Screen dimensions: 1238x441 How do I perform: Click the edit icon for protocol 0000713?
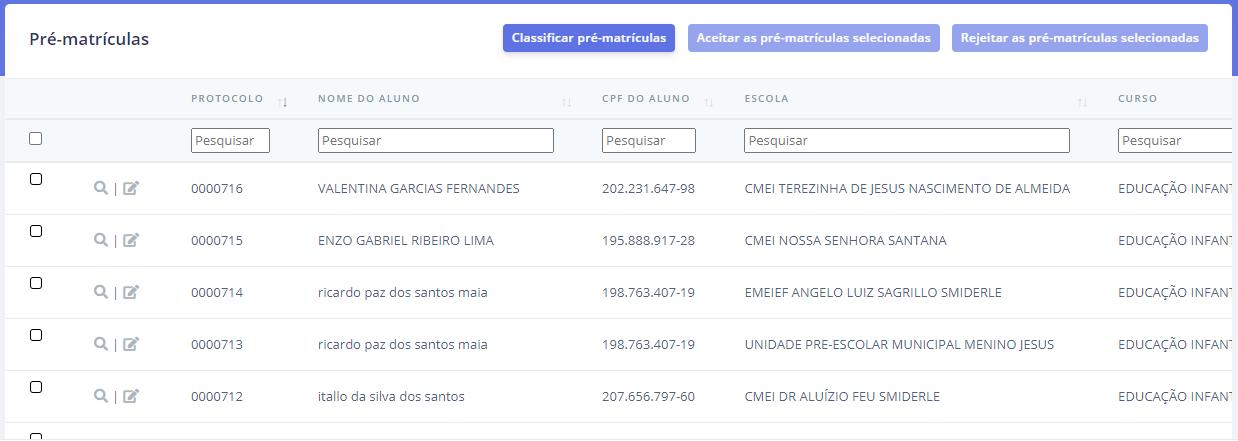(x=131, y=344)
